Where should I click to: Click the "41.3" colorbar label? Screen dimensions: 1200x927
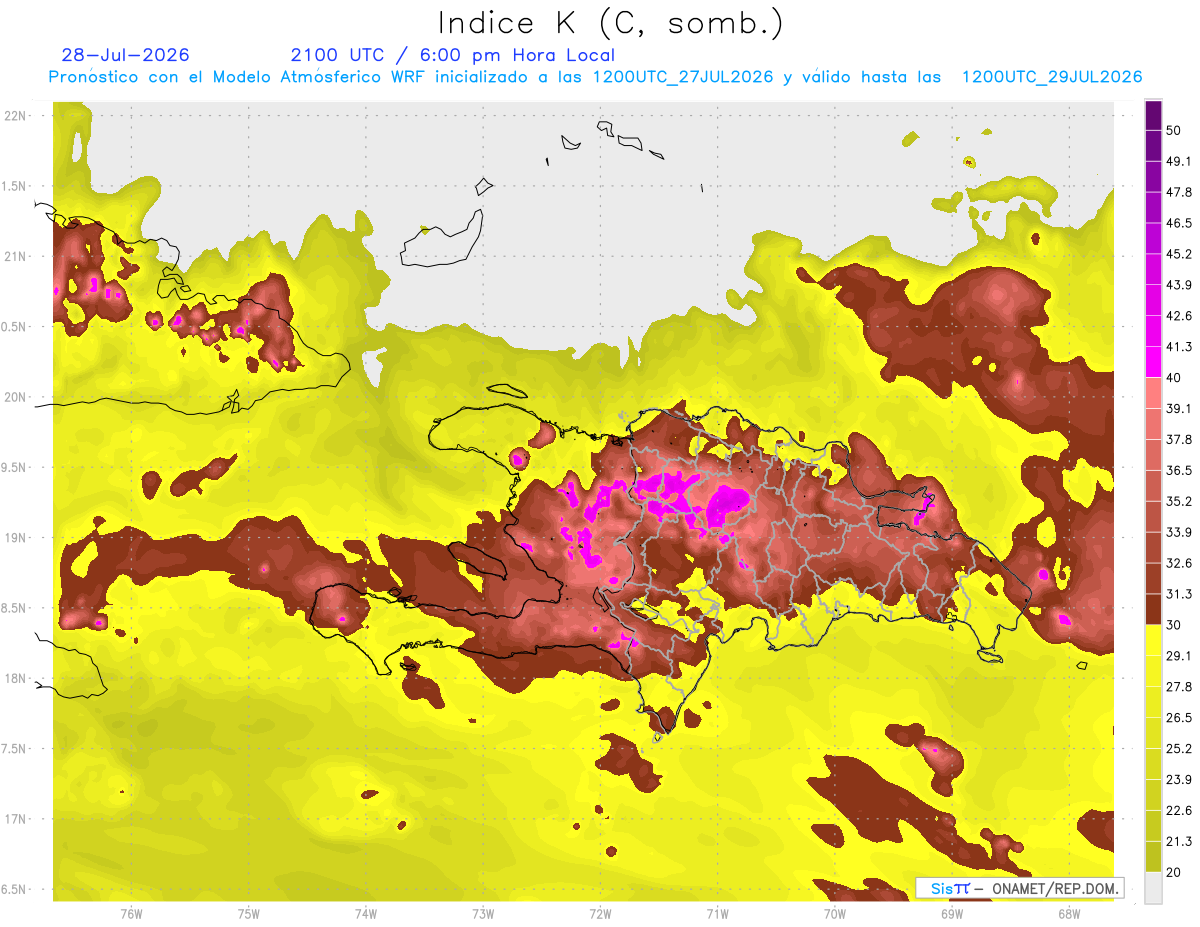coord(1180,347)
